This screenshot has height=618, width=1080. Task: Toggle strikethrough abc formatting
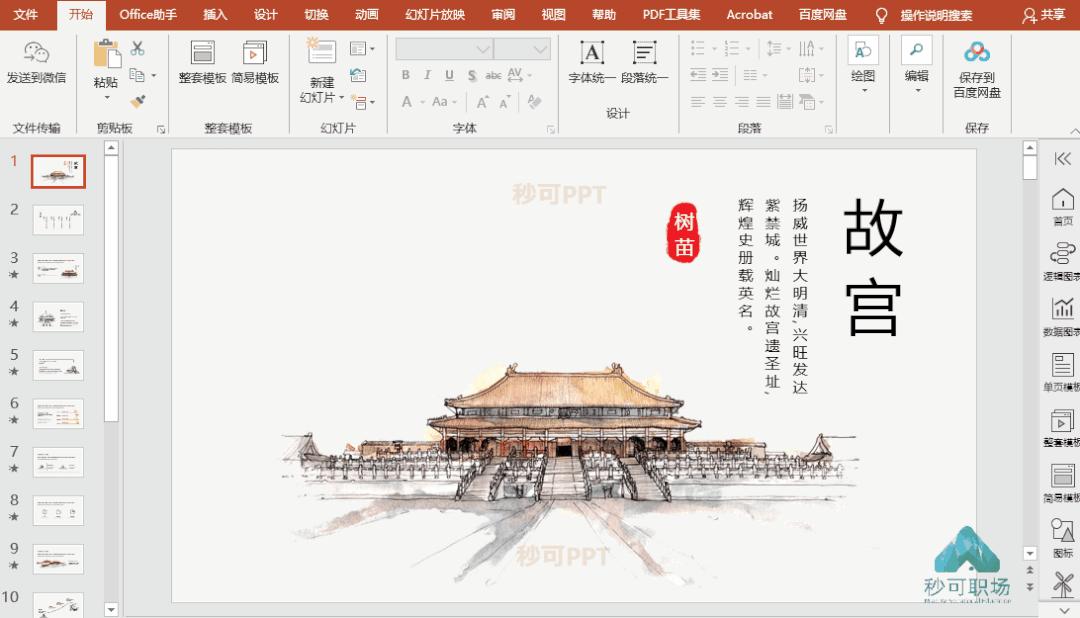click(493, 75)
